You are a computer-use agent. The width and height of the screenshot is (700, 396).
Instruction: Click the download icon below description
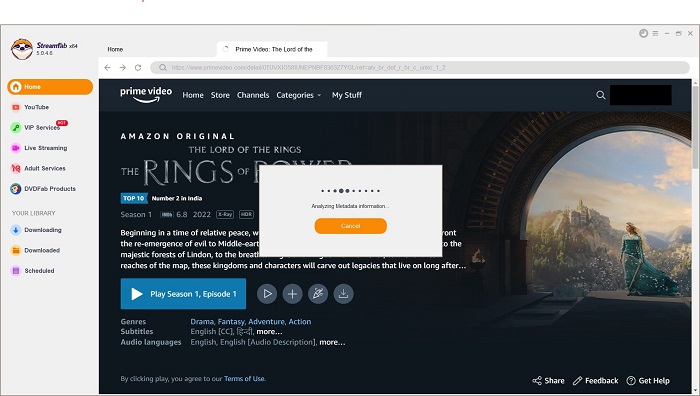[x=343, y=294]
